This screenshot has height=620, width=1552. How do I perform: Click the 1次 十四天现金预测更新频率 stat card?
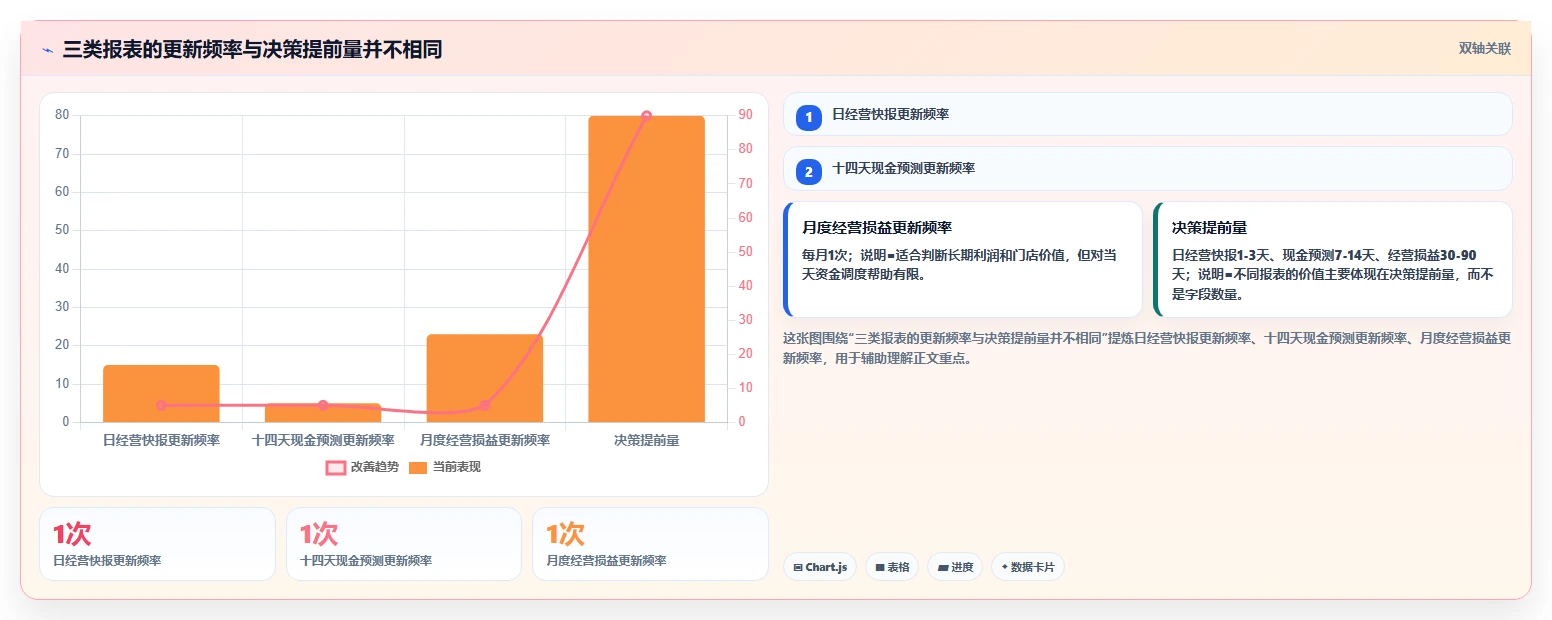(x=404, y=544)
